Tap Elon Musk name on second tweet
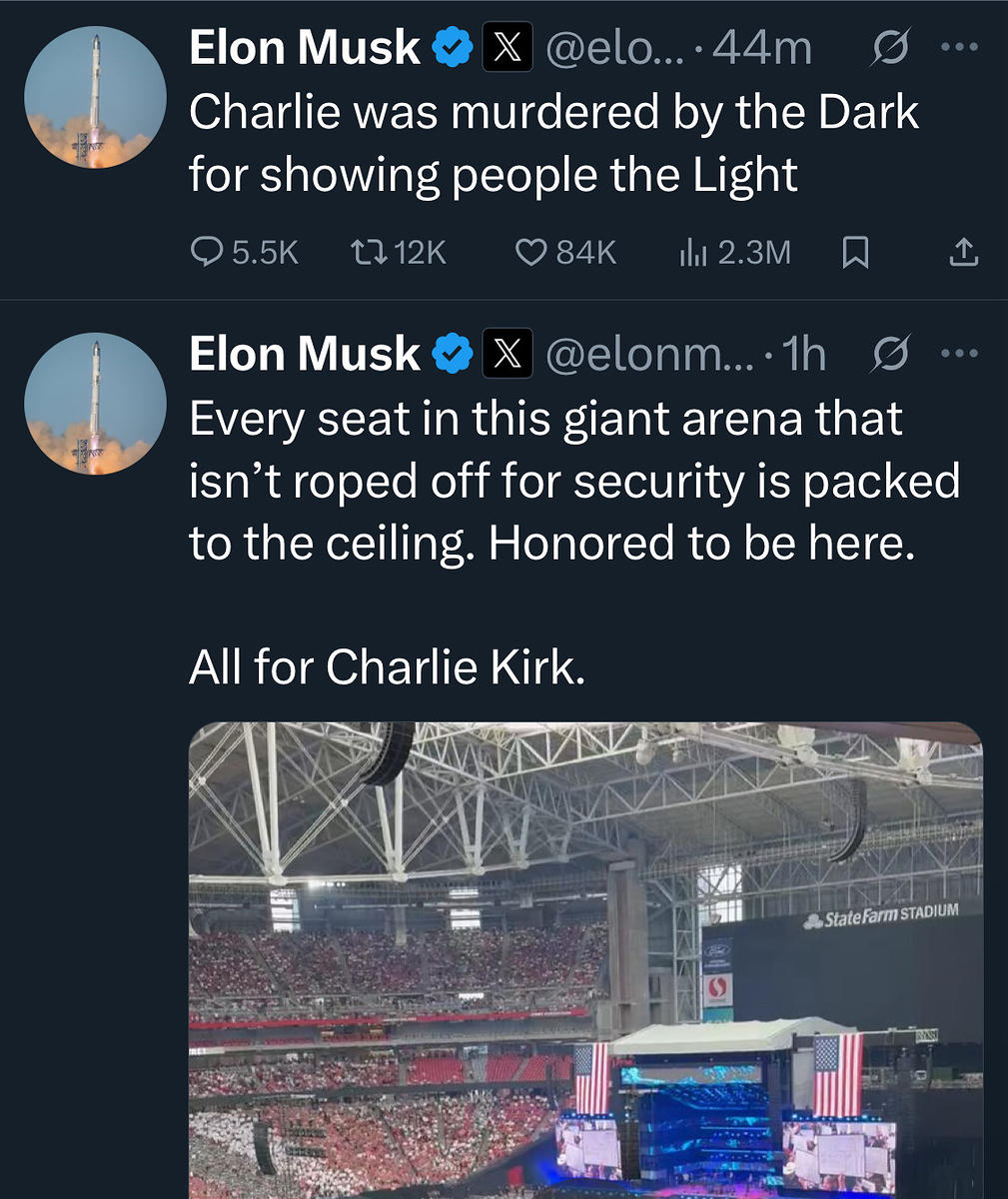 tap(305, 354)
